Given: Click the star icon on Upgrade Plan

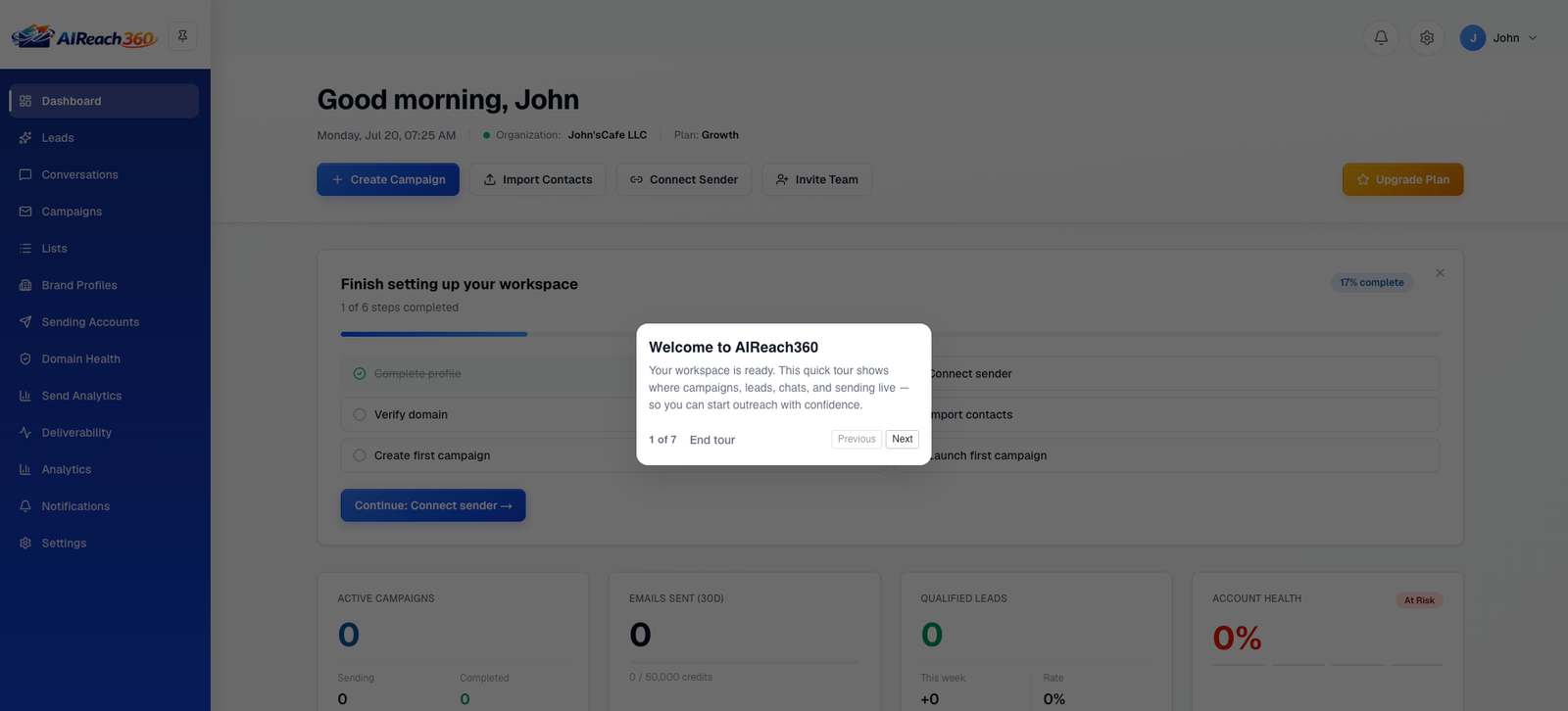Looking at the screenshot, I should 1363,179.
